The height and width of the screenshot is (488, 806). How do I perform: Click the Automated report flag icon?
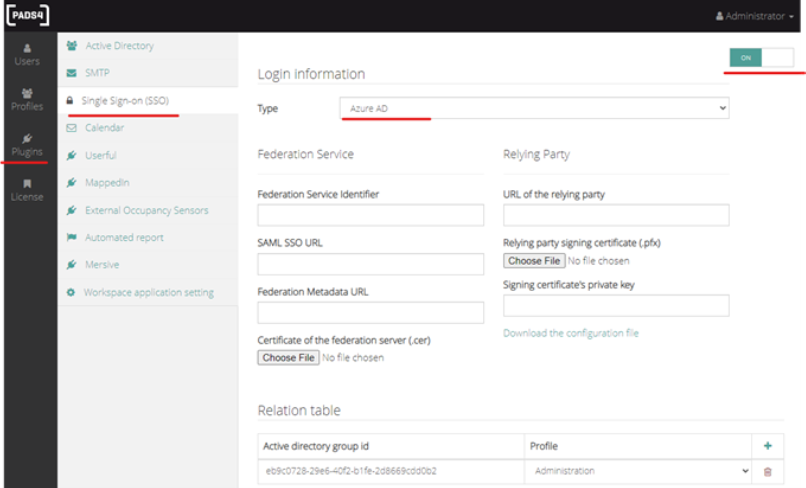click(x=71, y=237)
